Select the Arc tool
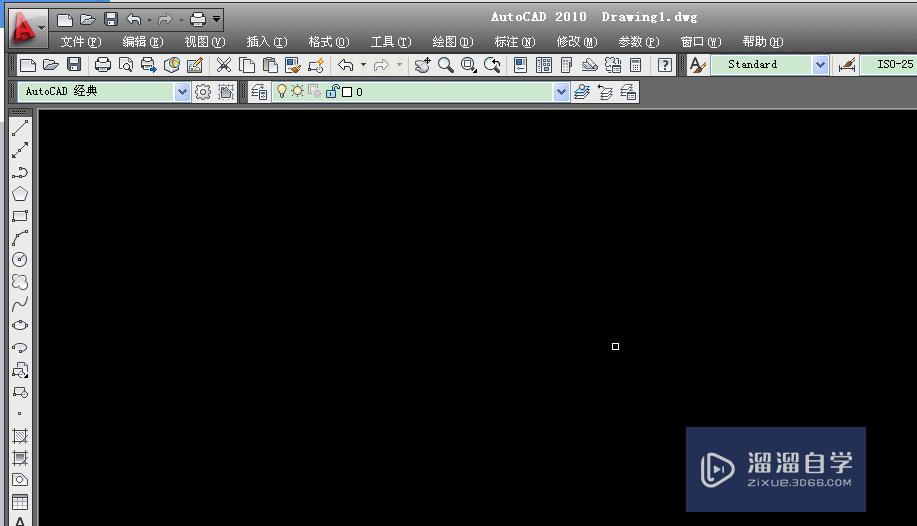Viewport: 917px width, 526px height. 20,238
